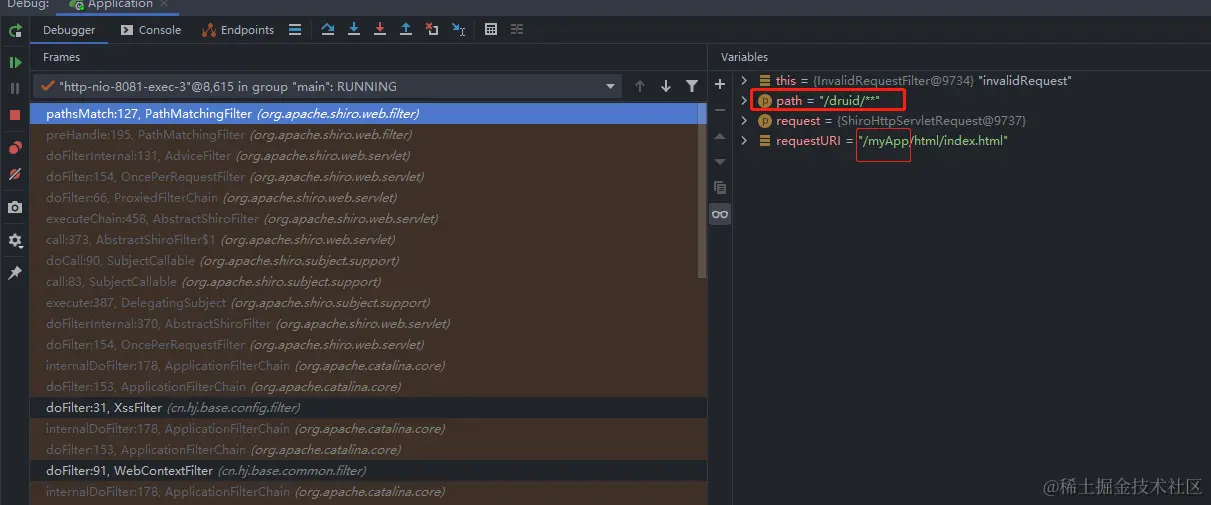Trace current stream chain icon
Screen dimensions: 1211x505
(518, 30)
